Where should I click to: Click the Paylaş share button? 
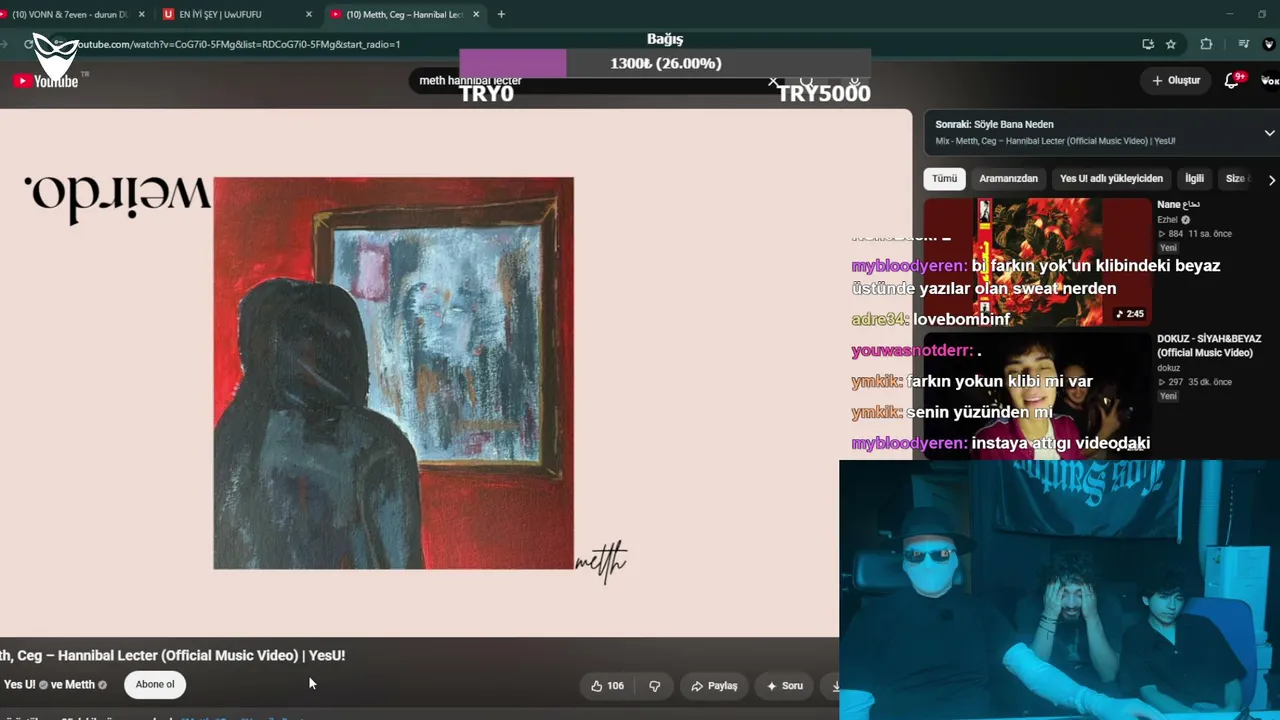tap(714, 686)
